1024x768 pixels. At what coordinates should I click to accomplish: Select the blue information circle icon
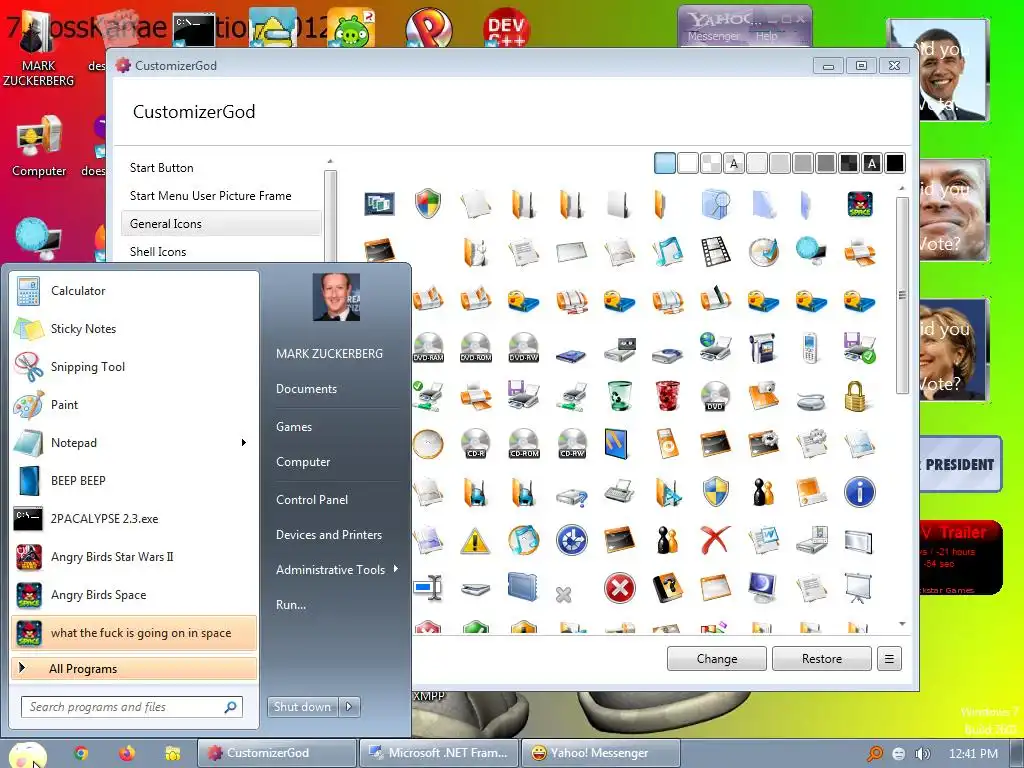tap(859, 492)
